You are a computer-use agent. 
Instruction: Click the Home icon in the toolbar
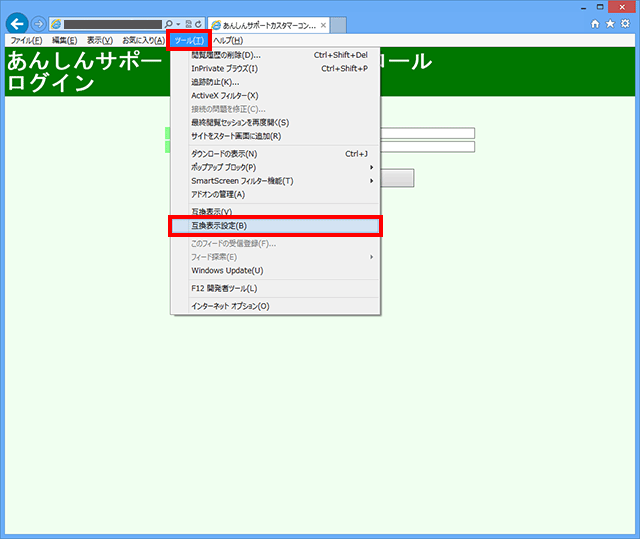click(596, 23)
